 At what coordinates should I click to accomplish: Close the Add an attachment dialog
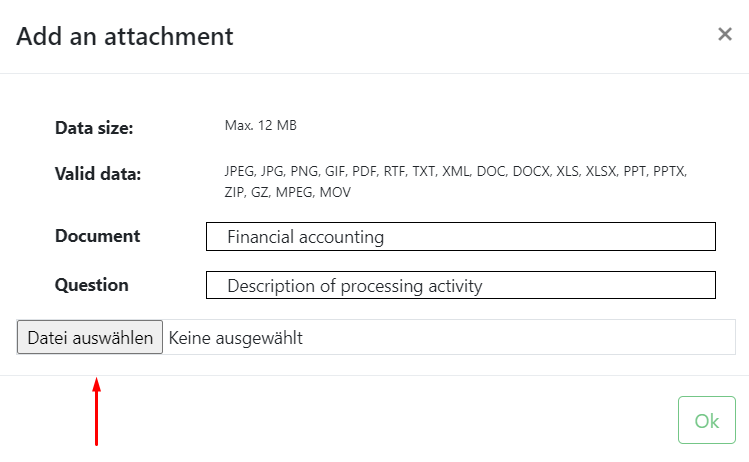click(725, 34)
